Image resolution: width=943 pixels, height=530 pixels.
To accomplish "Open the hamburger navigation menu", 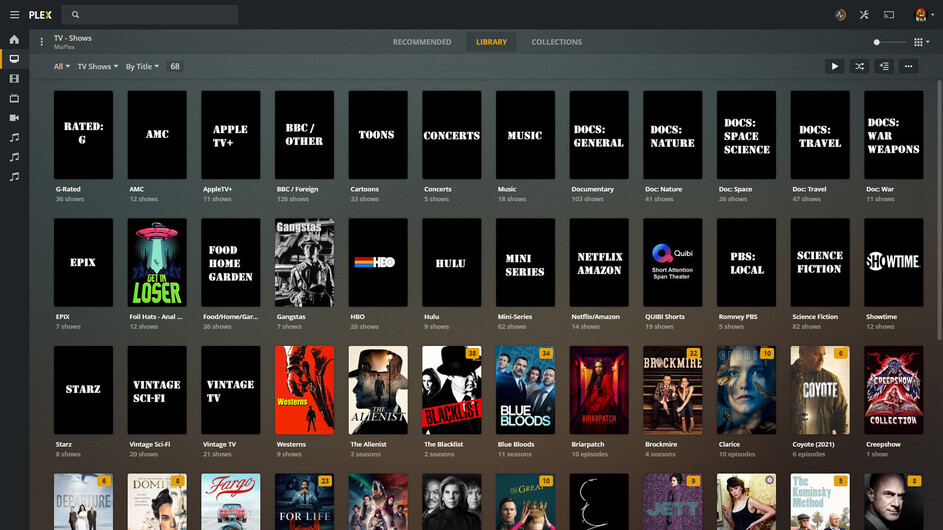I will pos(14,14).
